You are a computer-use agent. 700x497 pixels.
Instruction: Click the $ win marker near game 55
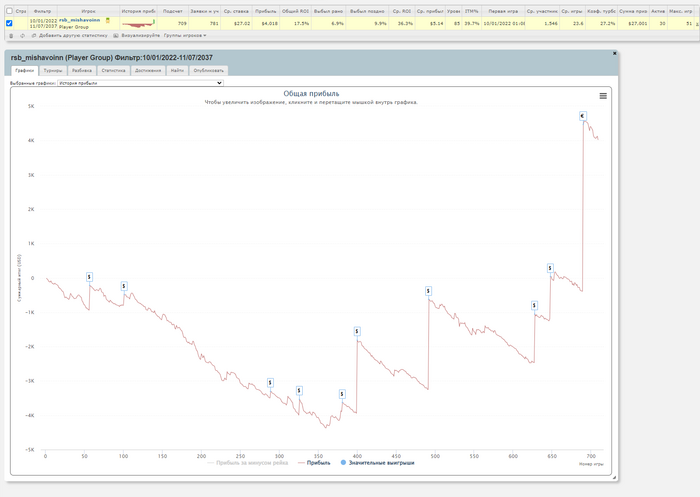pyautogui.click(x=89, y=277)
